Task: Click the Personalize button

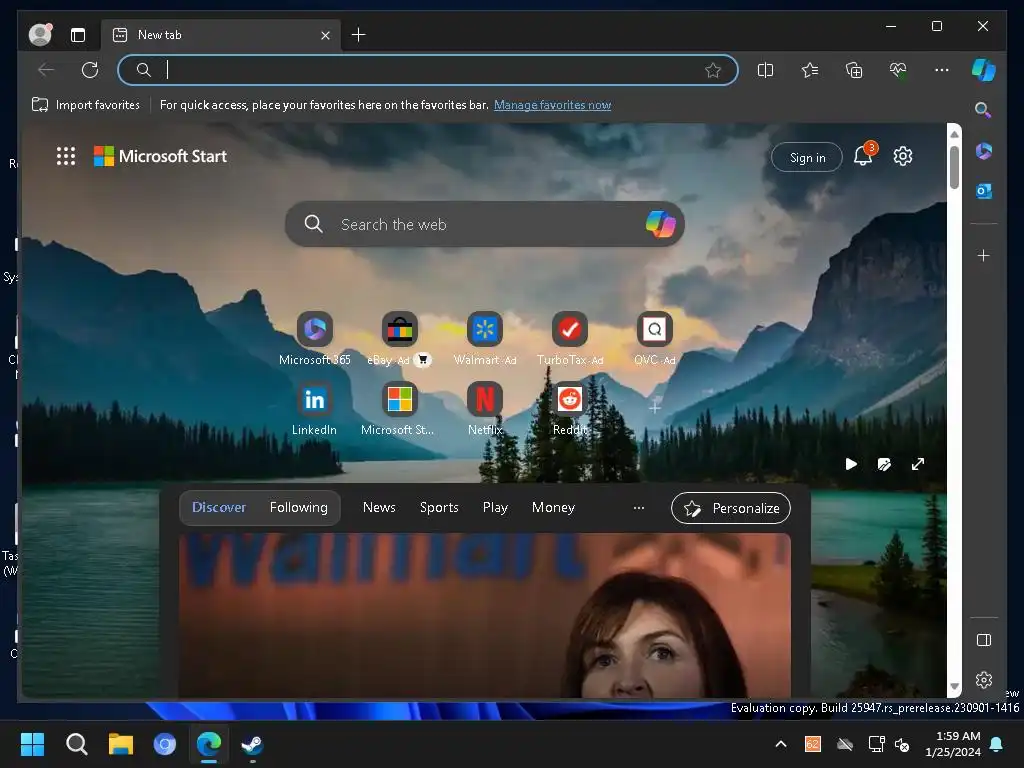Action: tap(730, 508)
